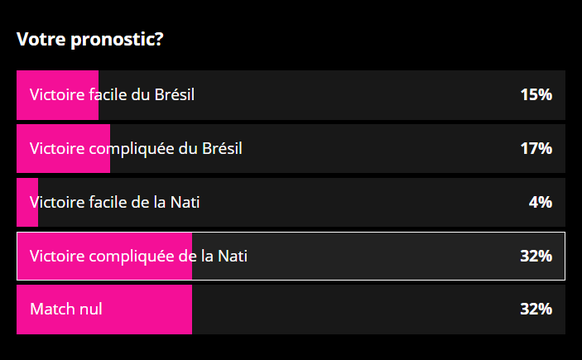Click the 32% beside Victoire compliquée de la Nati
The image size is (582, 360).
536,256
